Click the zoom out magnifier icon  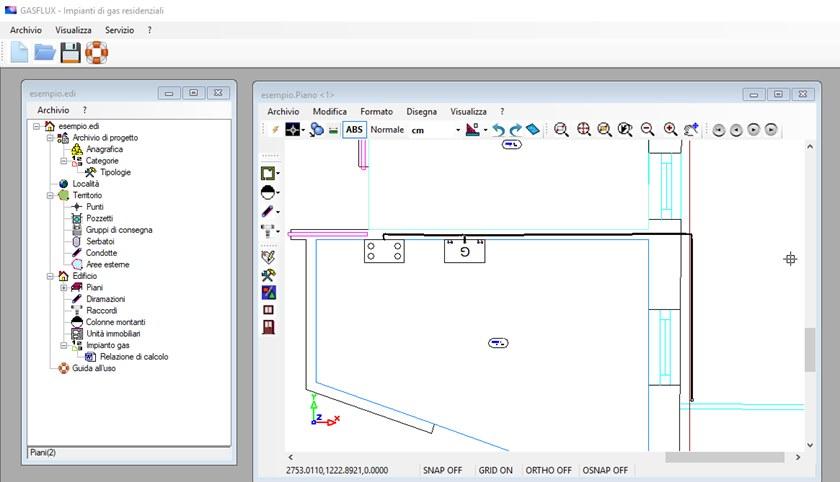tap(648, 129)
